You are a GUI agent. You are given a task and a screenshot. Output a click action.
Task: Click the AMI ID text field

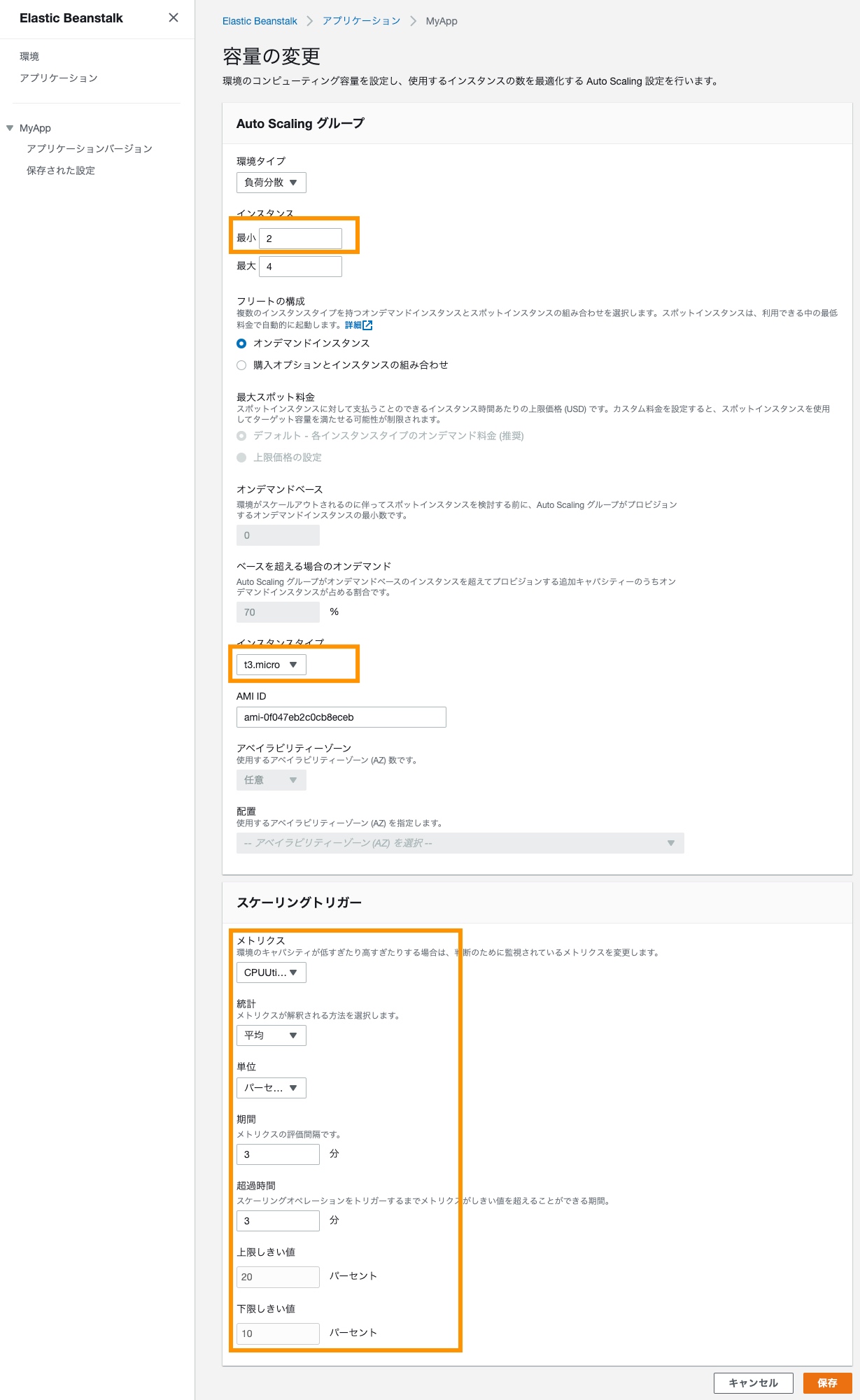341,717
